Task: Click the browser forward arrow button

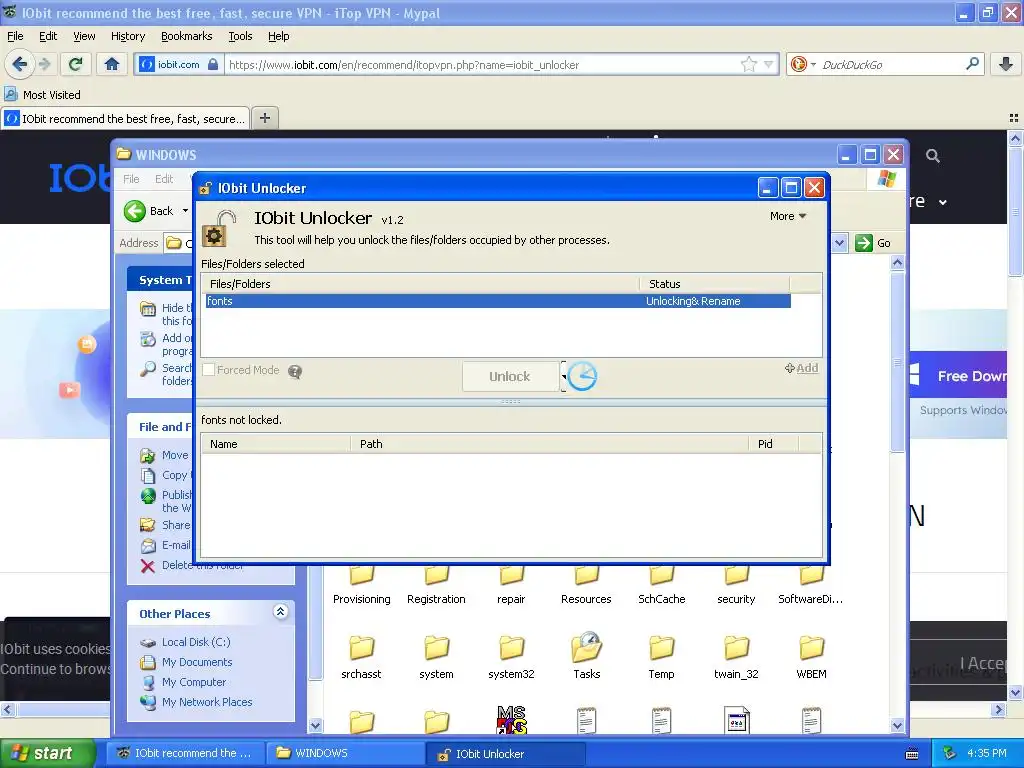Action: click(x=44, y=64)
